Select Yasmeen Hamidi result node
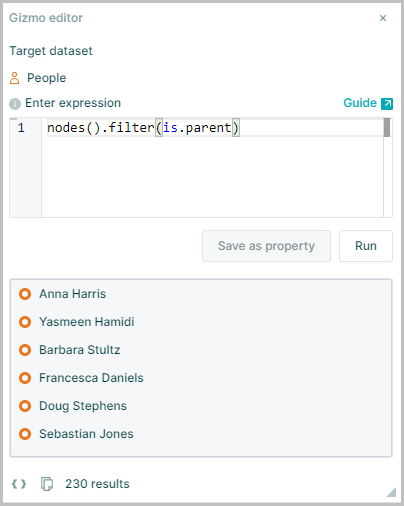This screenshot has width=404, height=506. pos(87,322)
